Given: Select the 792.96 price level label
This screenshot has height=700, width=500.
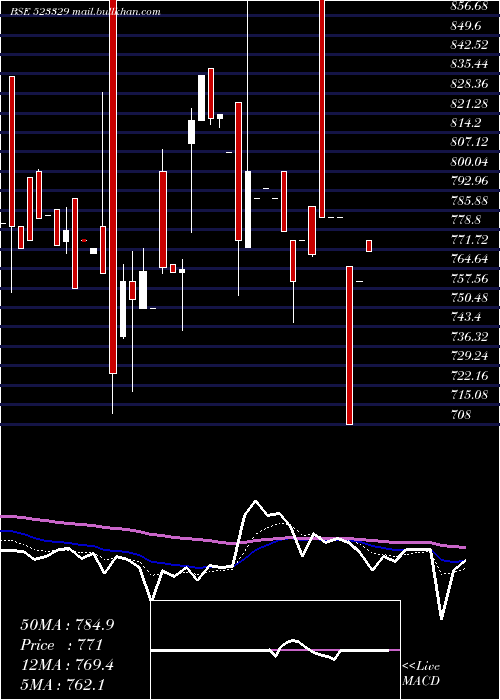Looking at the screenshot, I should [x=470, y=181].
